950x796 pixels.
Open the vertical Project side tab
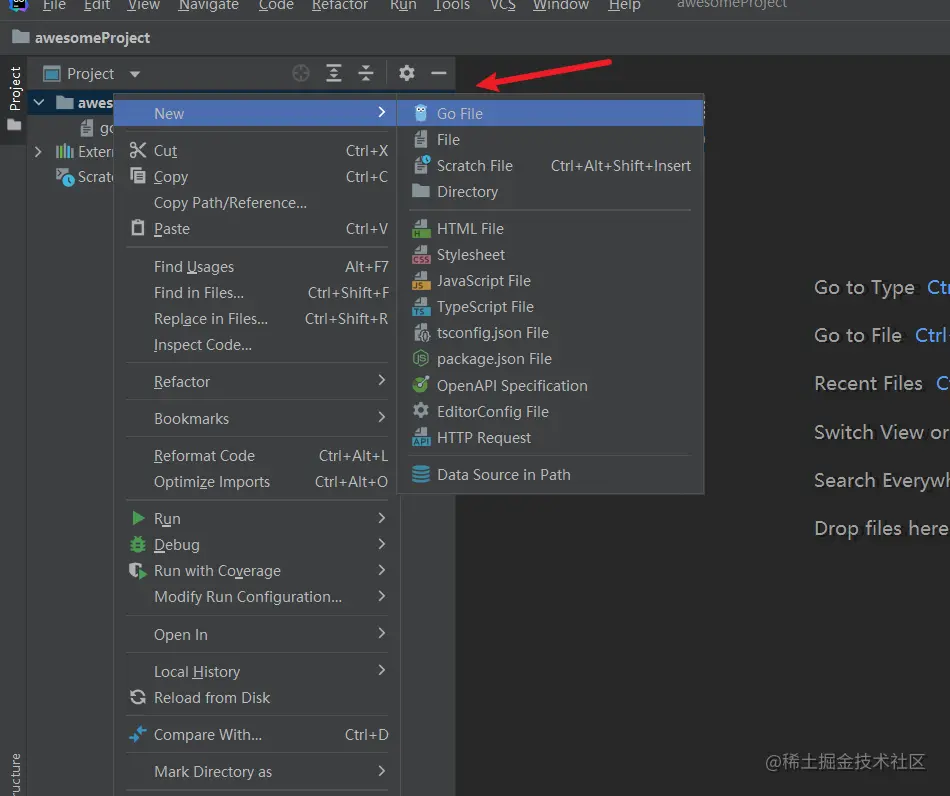15,88
